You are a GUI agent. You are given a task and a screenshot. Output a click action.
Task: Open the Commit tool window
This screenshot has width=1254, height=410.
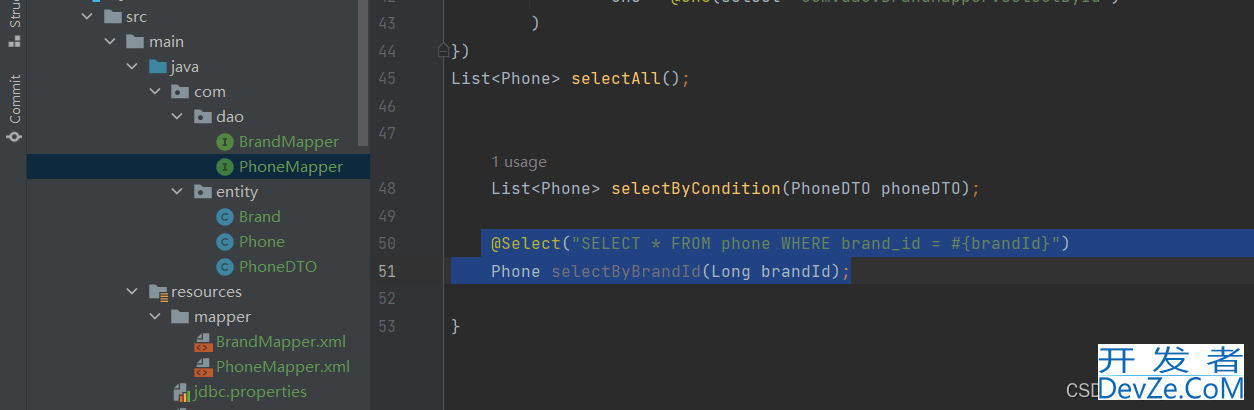click(x=14, y=108)
